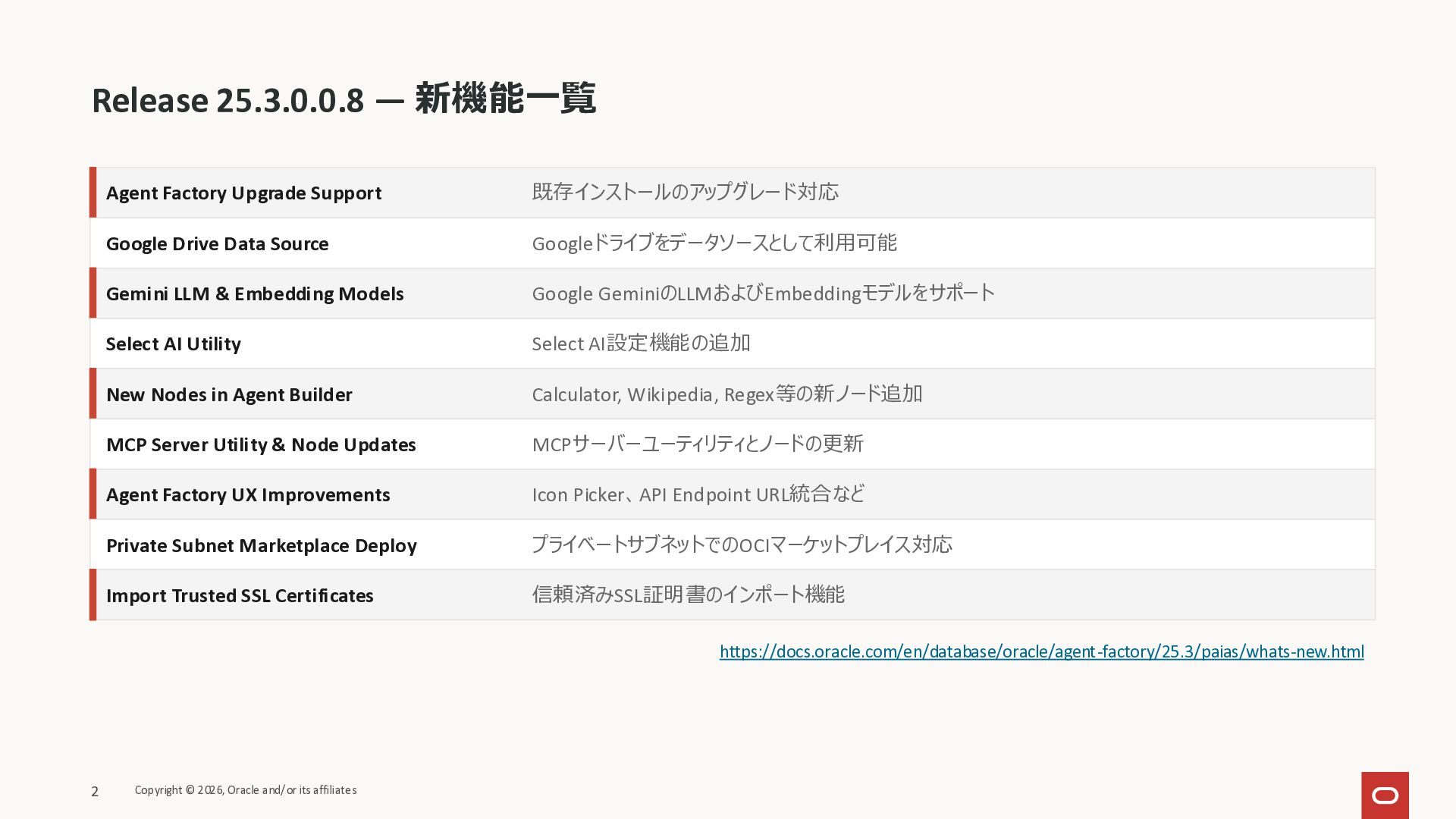Click the Google Gemini LLM description text
Screen dimensions: 1456x819
point(763,293)
